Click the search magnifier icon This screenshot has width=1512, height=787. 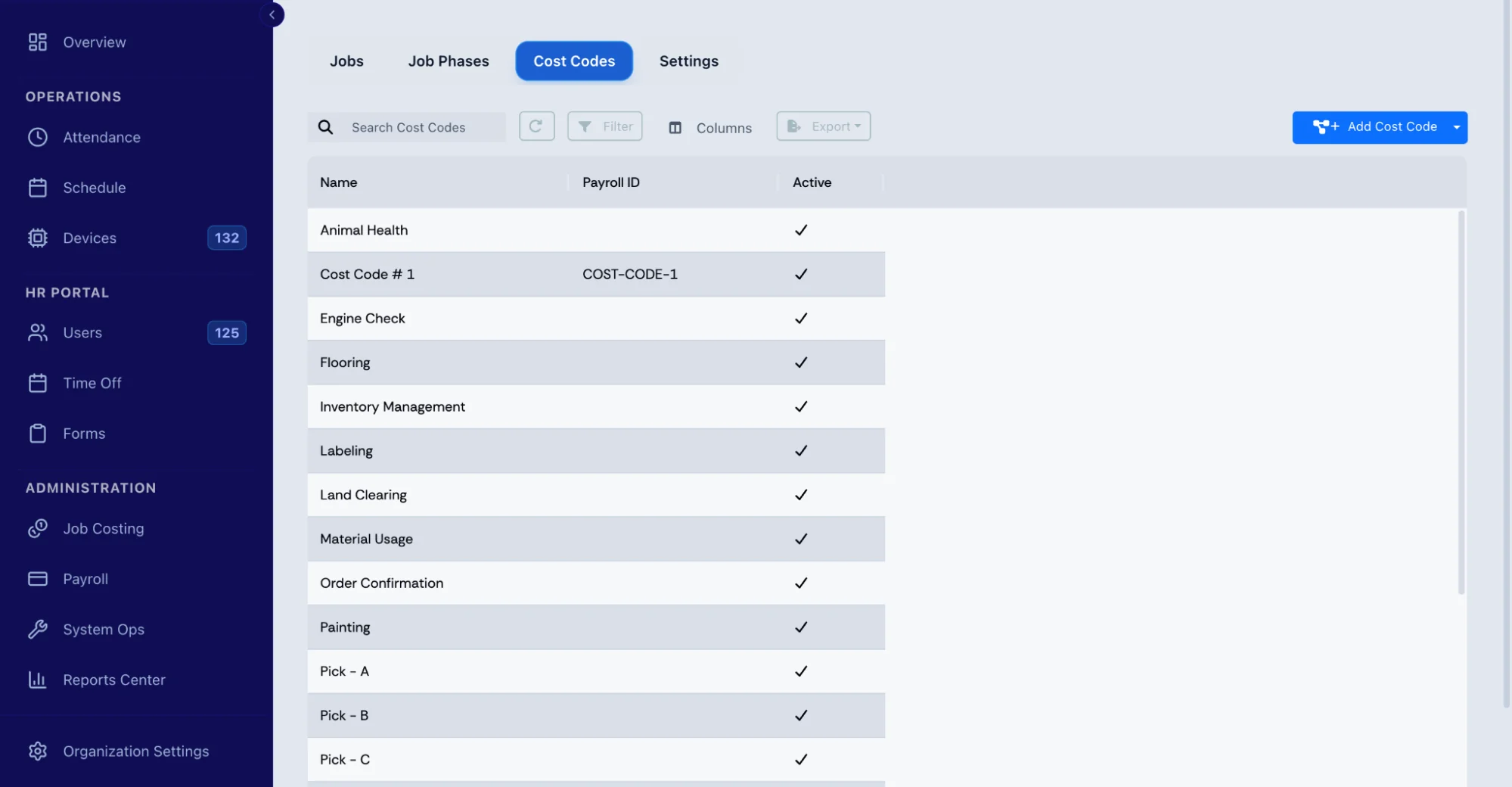coord(325,127)
